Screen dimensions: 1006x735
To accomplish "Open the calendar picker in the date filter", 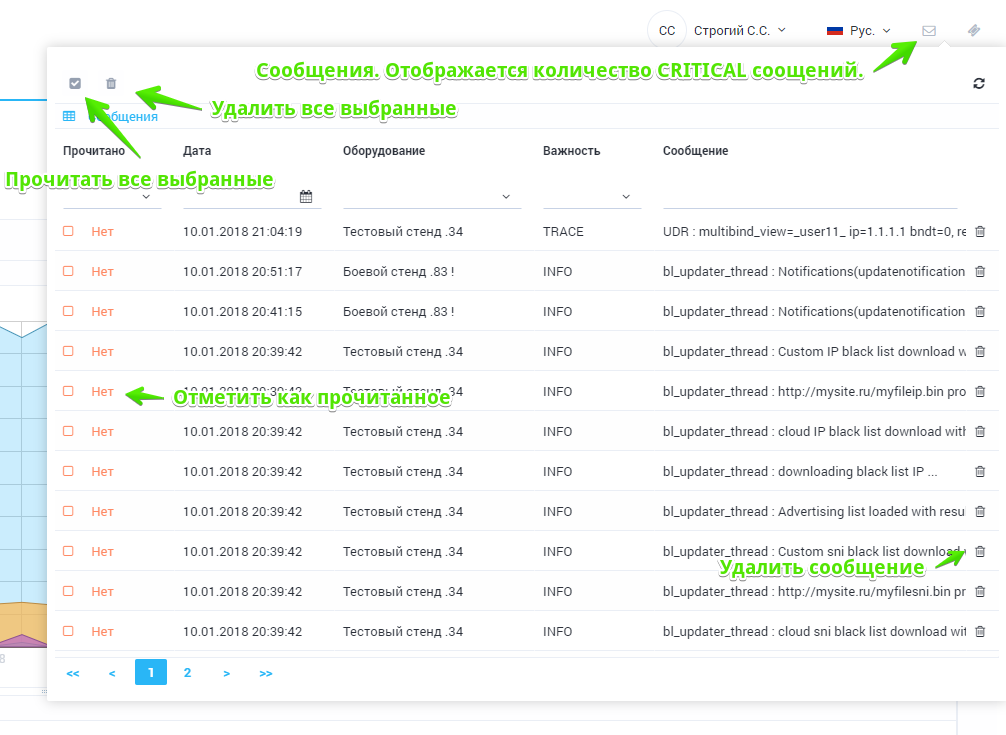I will point(306,196).
